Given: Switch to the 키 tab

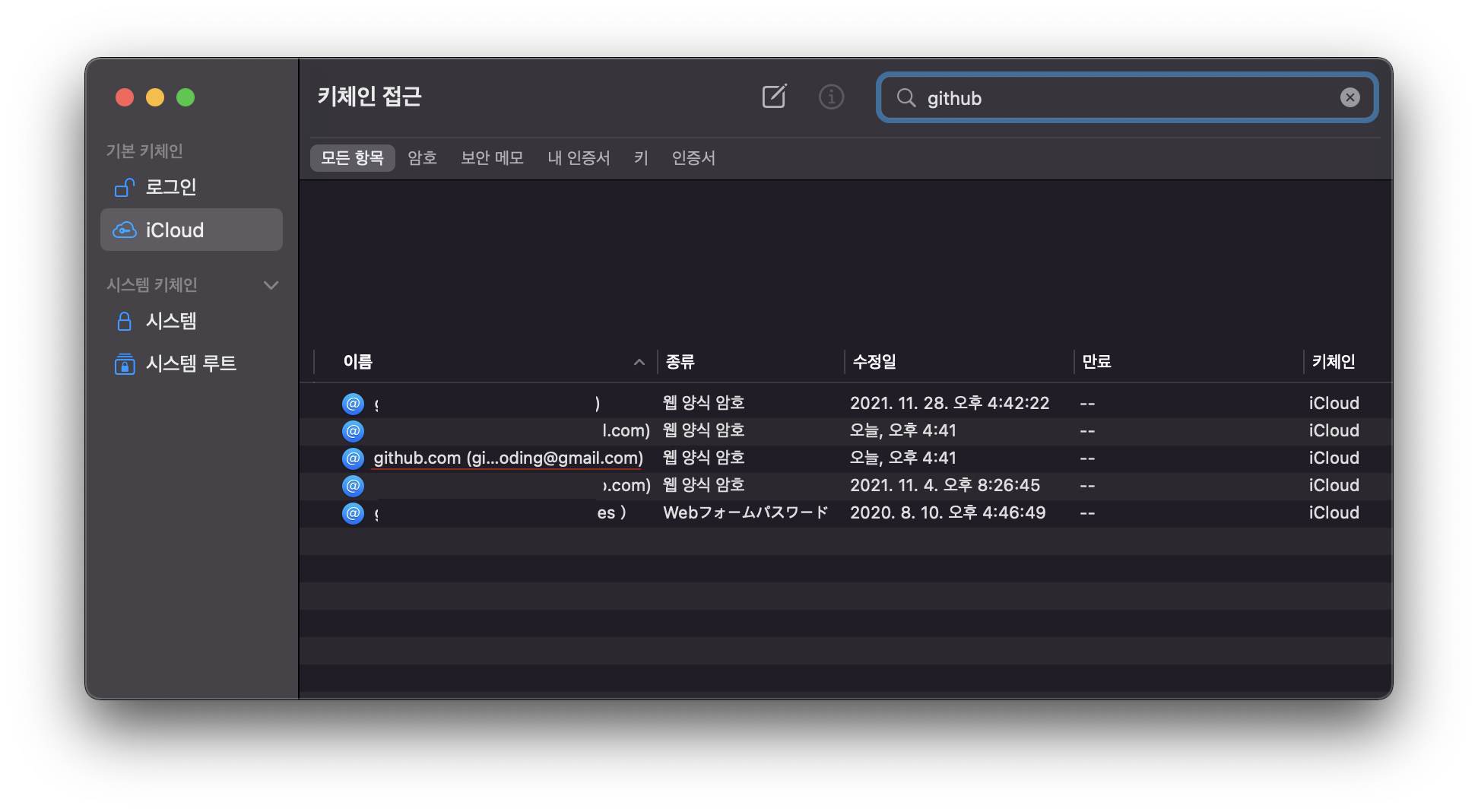Looking at the screenshot, I should click(x=641, y=157).
